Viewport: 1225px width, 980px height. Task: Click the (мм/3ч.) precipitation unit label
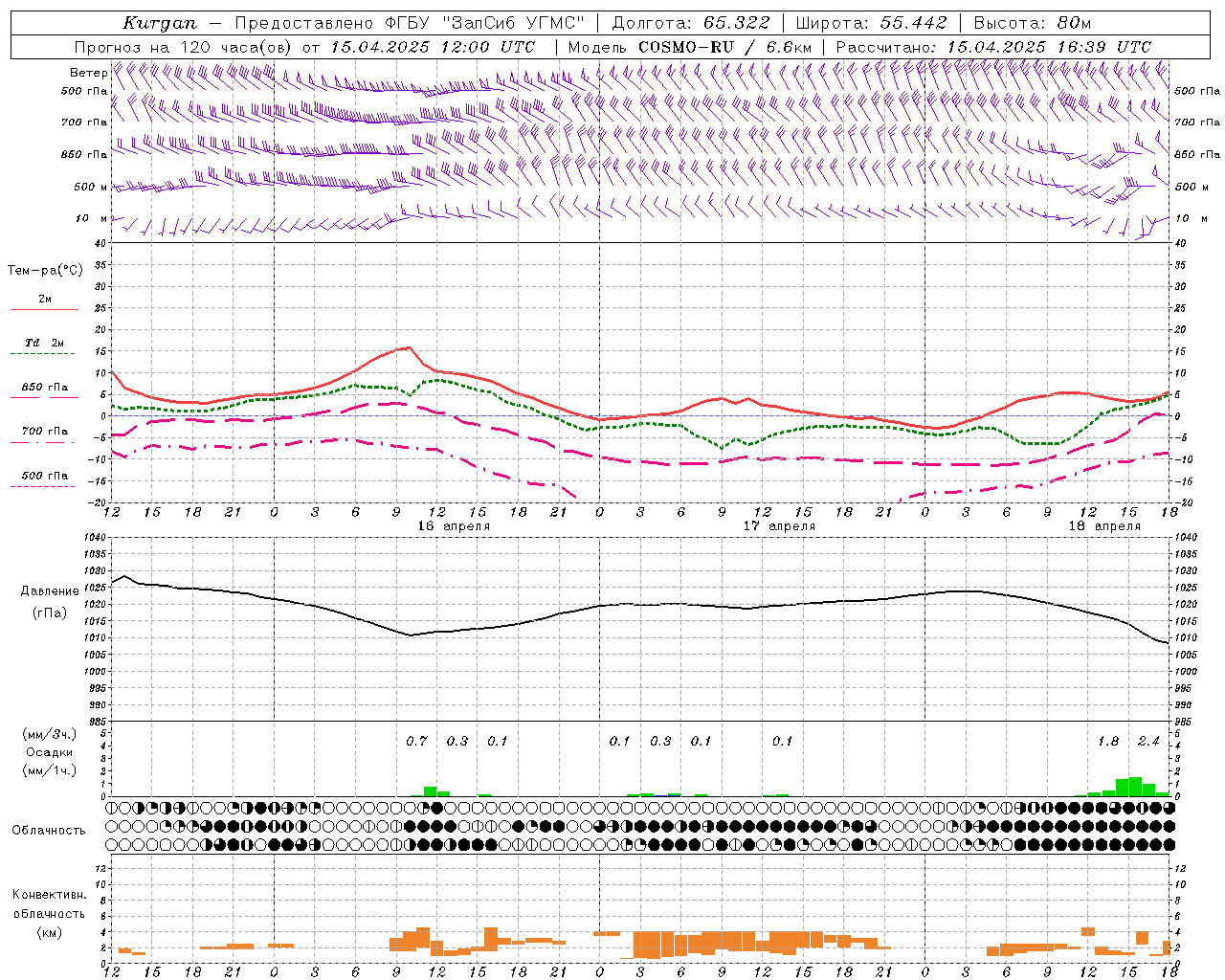[50, 735]
